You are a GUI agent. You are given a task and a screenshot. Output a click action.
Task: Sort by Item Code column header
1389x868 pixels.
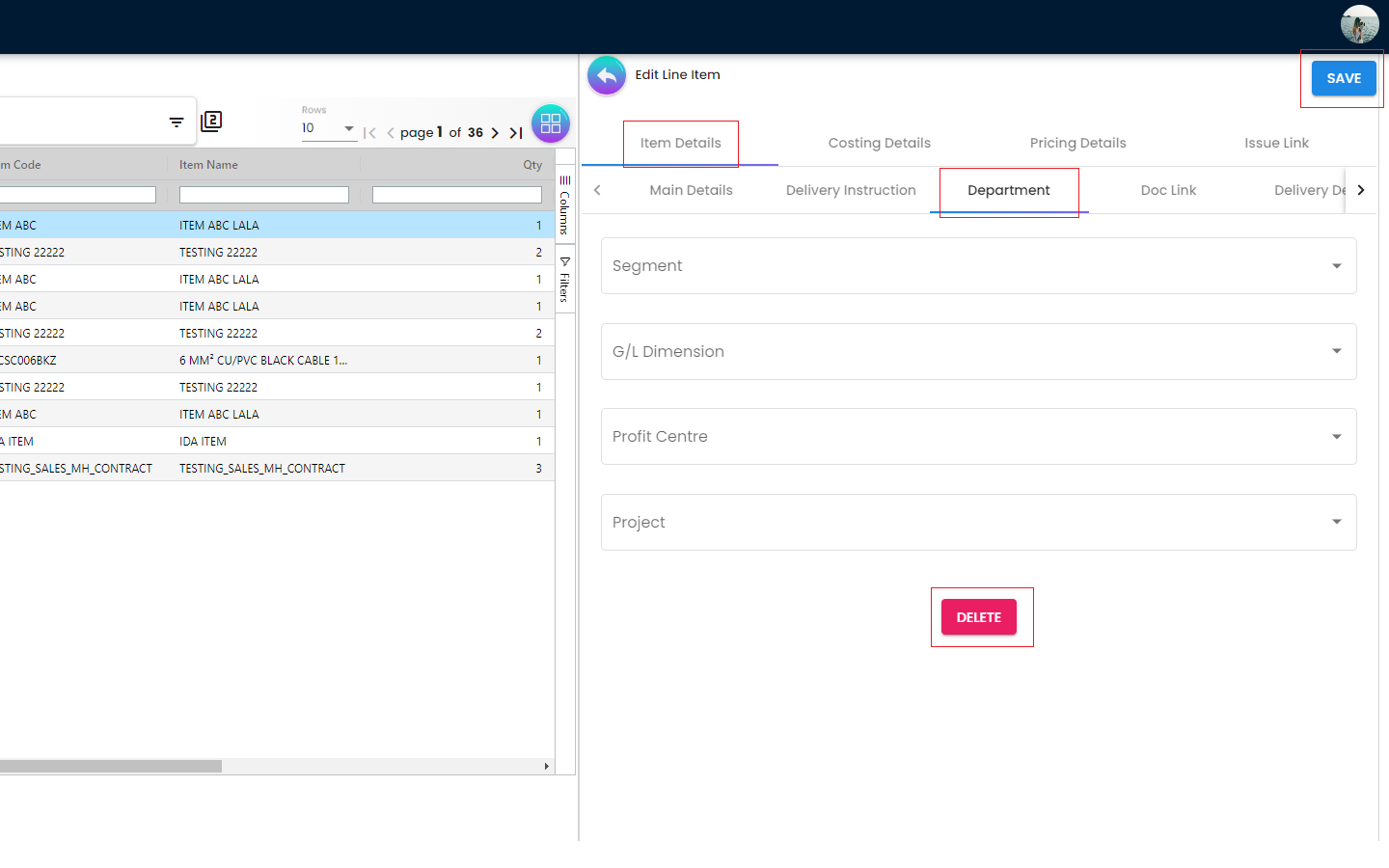click(20, 165)
